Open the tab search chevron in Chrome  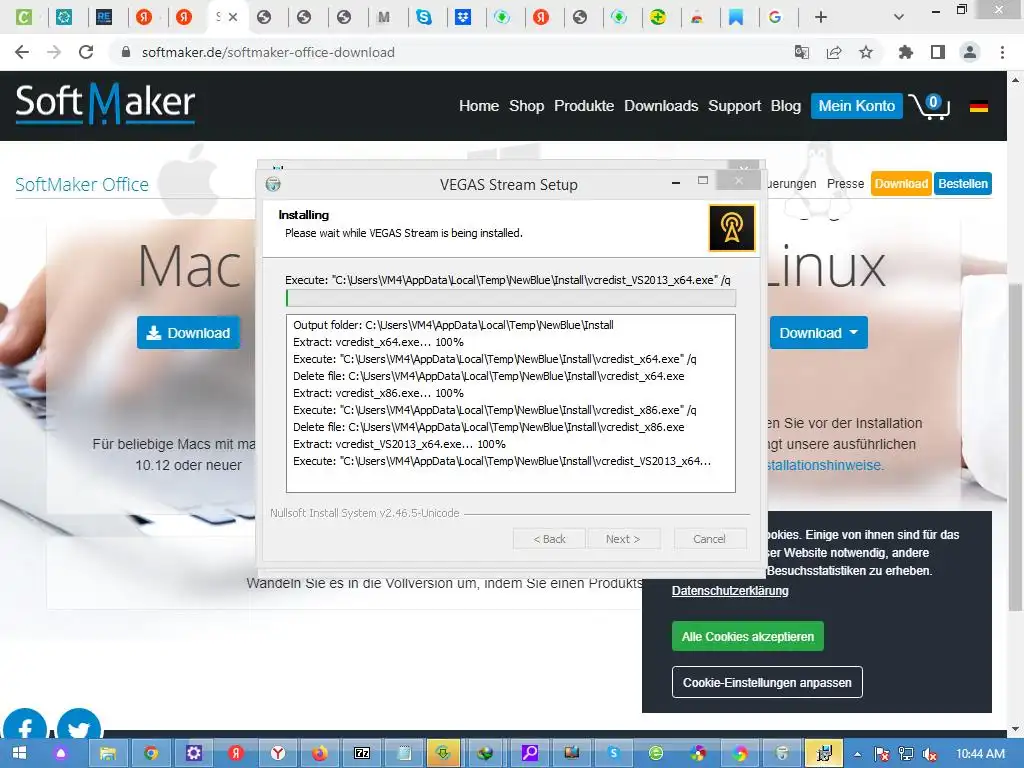(x=899, y=17)
